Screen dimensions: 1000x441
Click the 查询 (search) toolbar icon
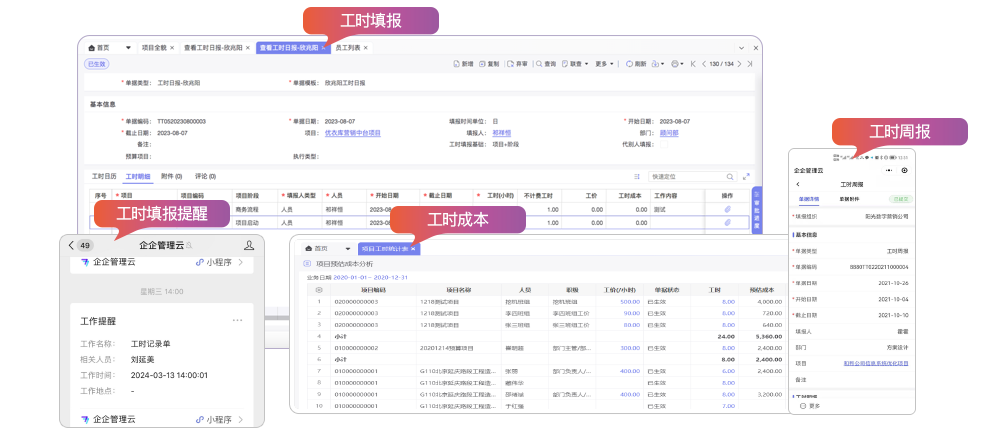[x=545, y=64]
